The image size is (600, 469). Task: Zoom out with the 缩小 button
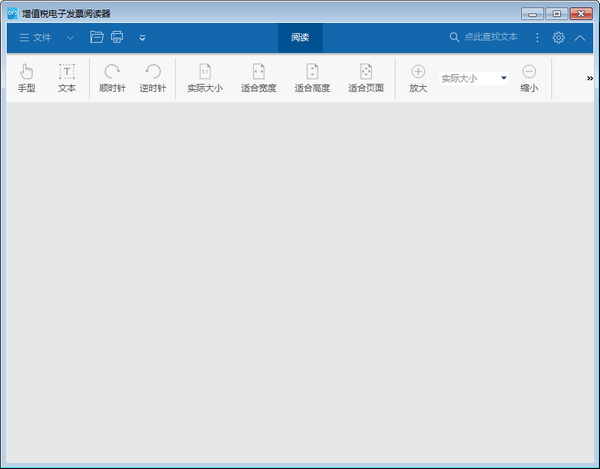pyautogui.click(x=529, y=78)
